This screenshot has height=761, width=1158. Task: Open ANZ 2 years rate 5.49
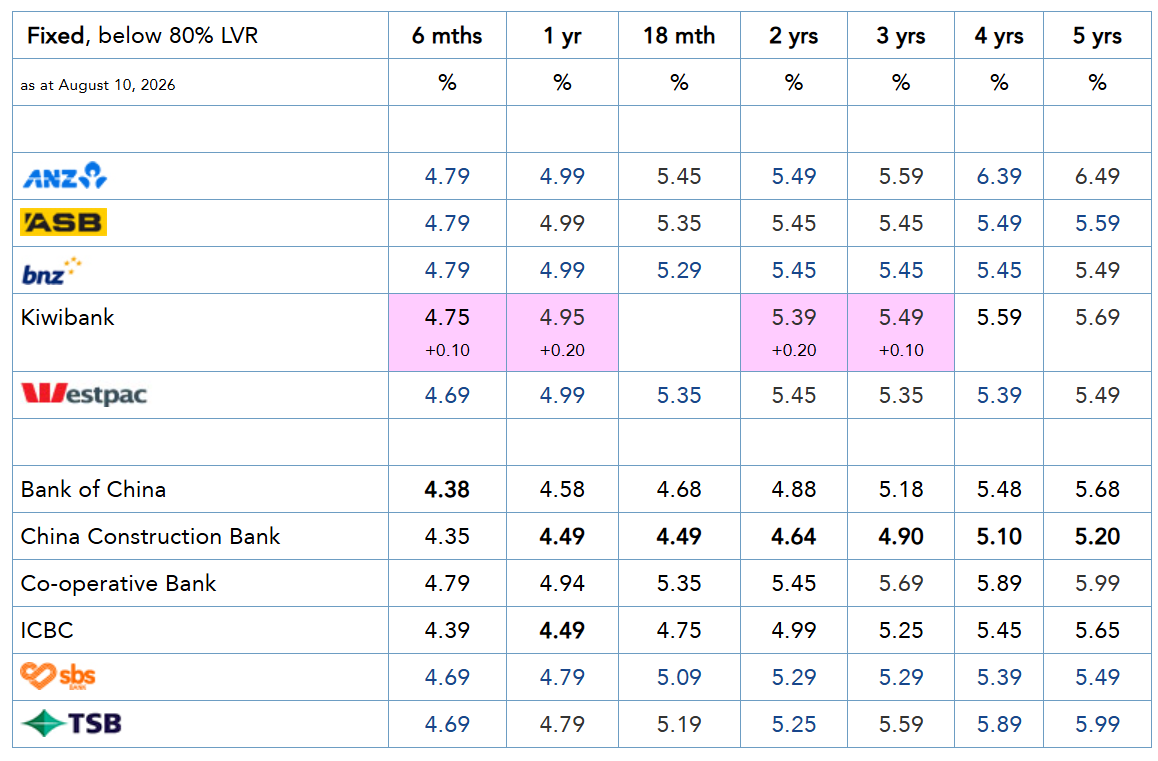pos(794,177)
